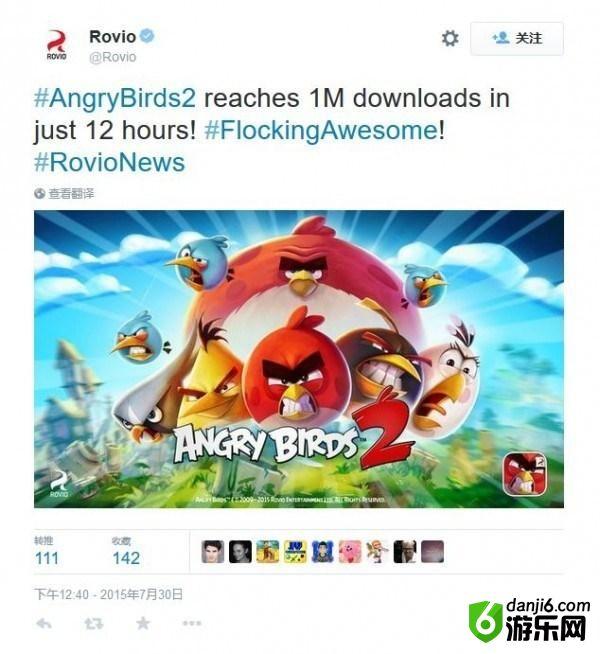600x654 pixels.
Task: Open the three-dot more options icon
Action: click(192, 623)
